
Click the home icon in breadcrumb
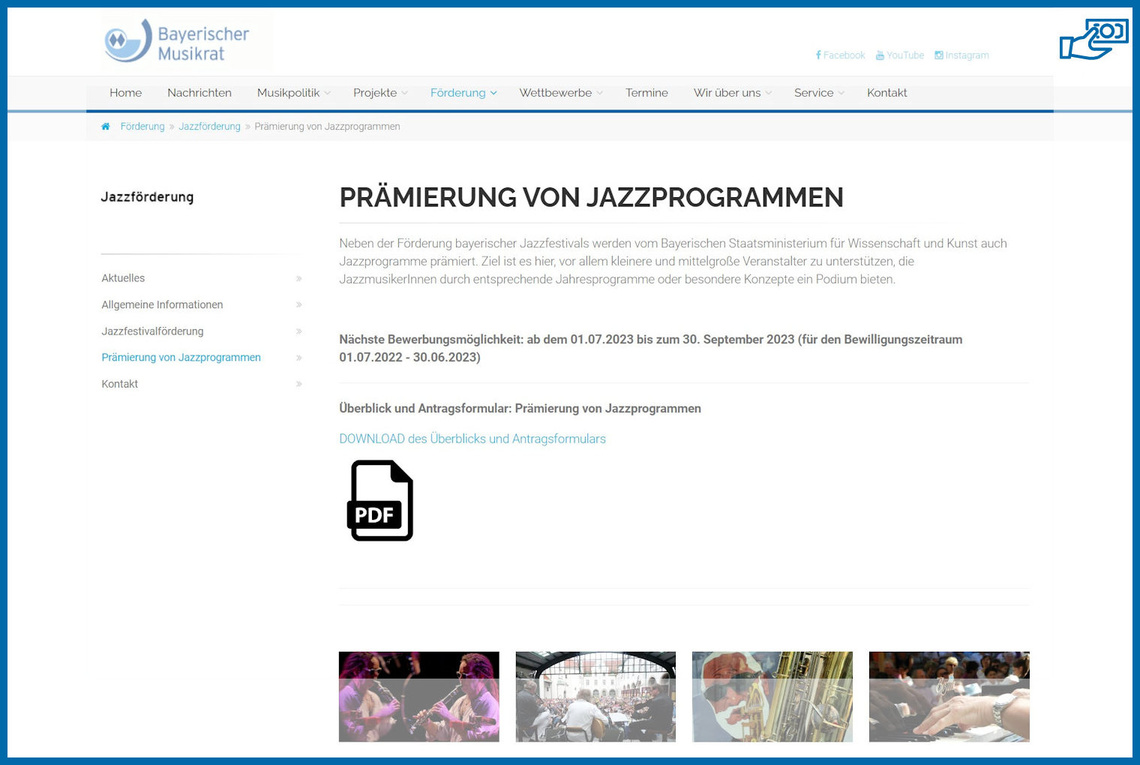tap(106, 127)
